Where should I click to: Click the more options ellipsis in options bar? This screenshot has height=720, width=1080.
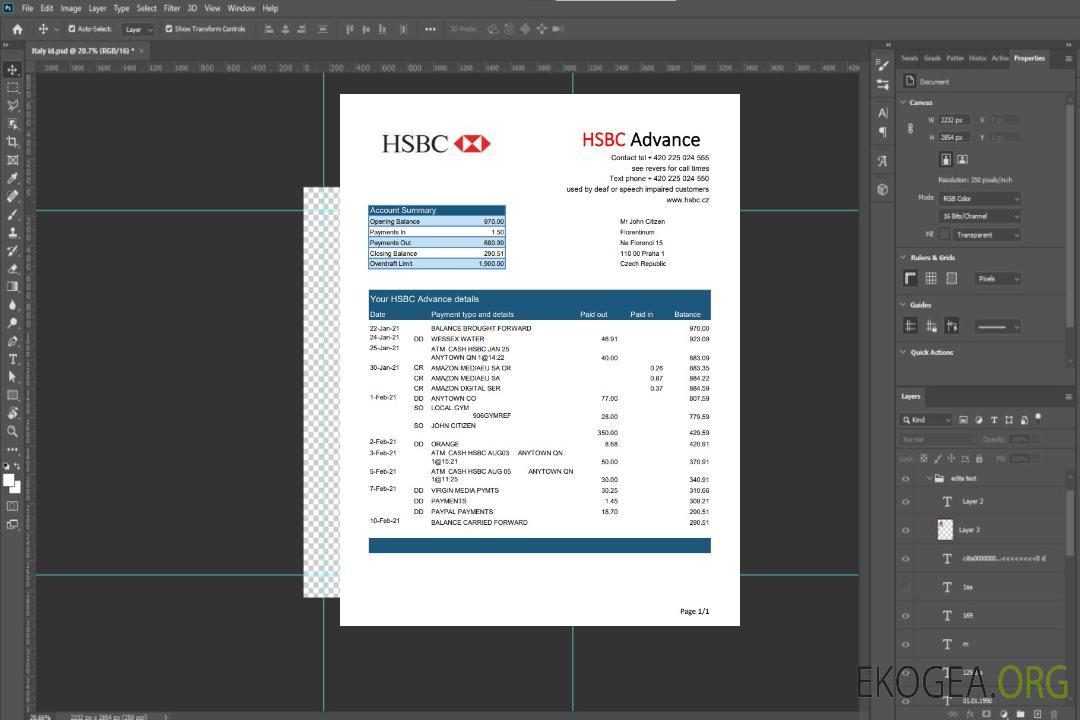pyautogui.click(x=430, y=29)
